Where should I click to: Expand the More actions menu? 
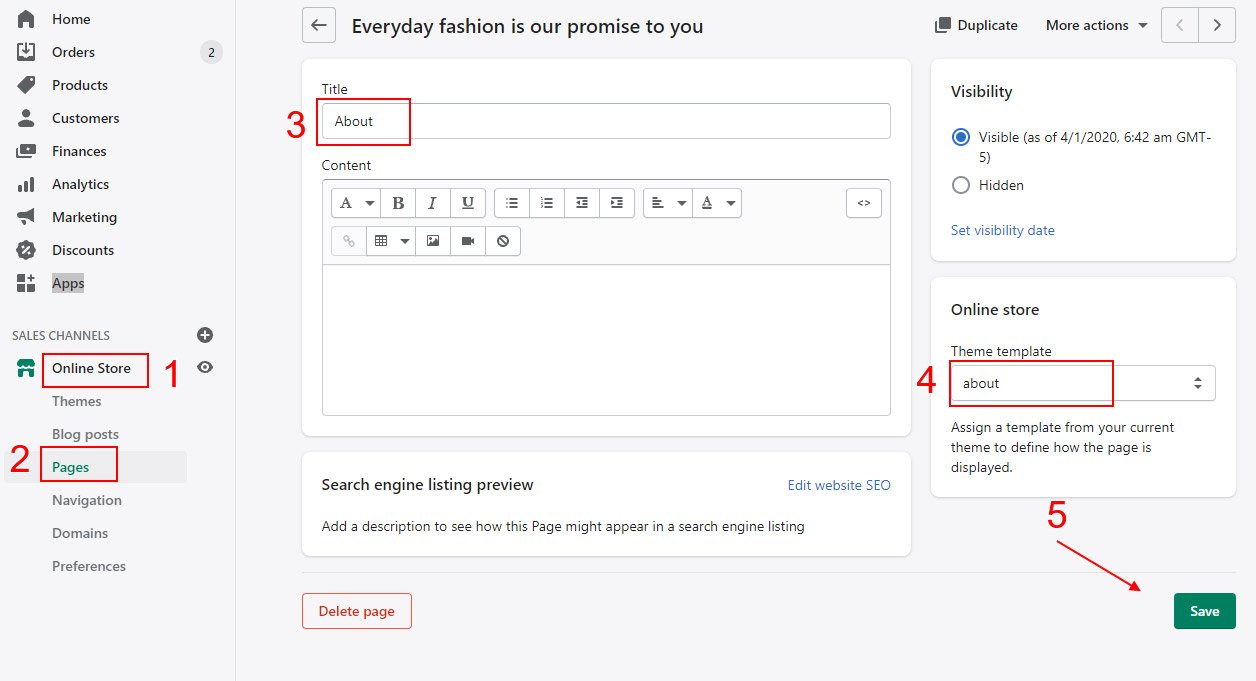1096,26
